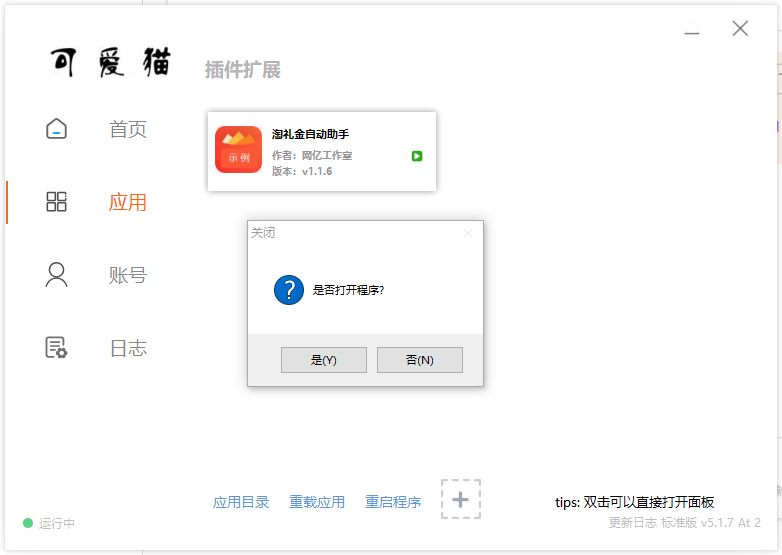The height and width of the screenshot is (555, 782).
Task: Click the apps grid icon in the sidebar
Action: pos(56,201)
